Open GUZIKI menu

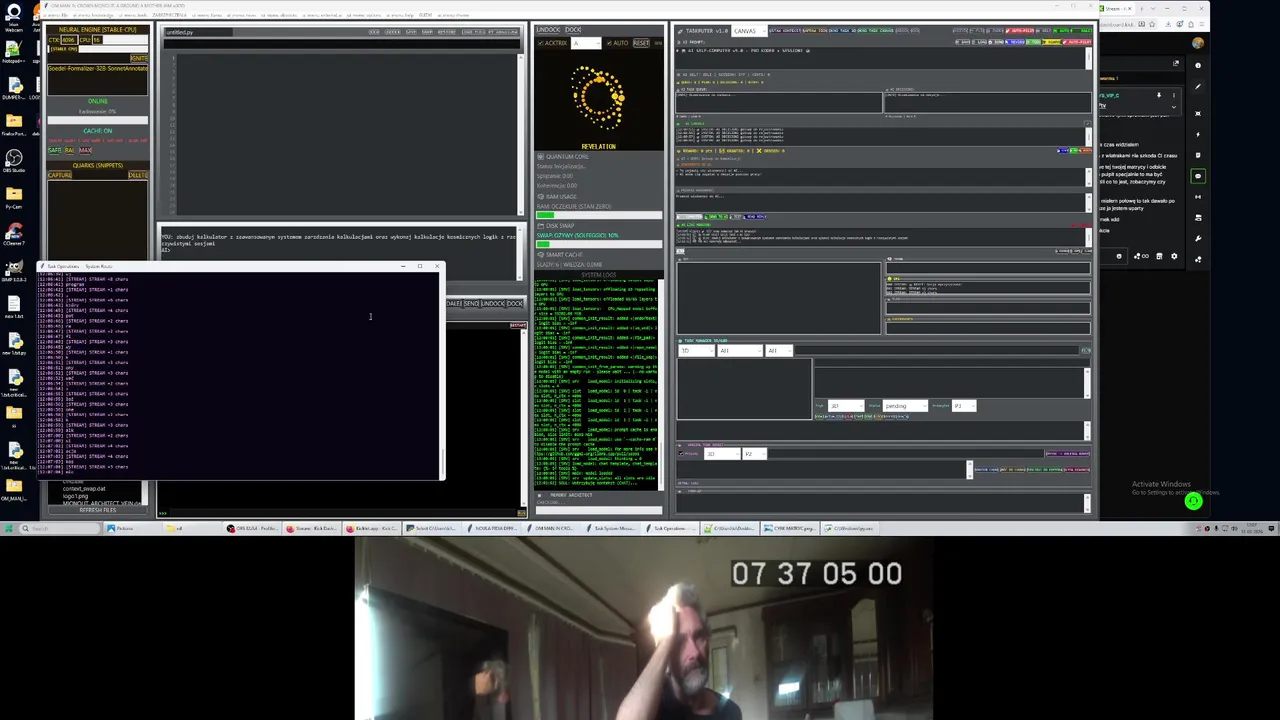[x=424, y=16]
